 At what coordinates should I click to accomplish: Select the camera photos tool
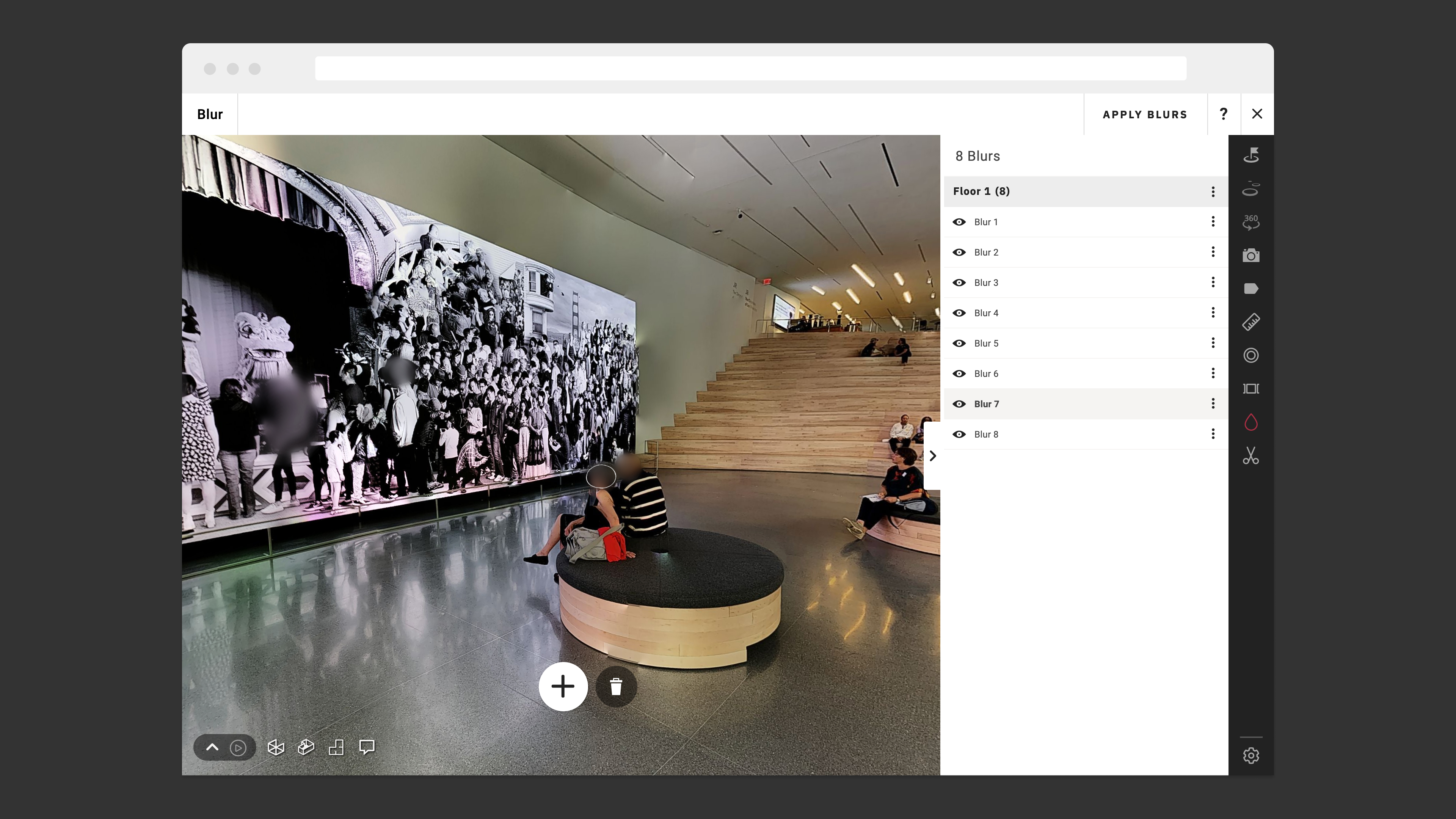point(1251,256)
